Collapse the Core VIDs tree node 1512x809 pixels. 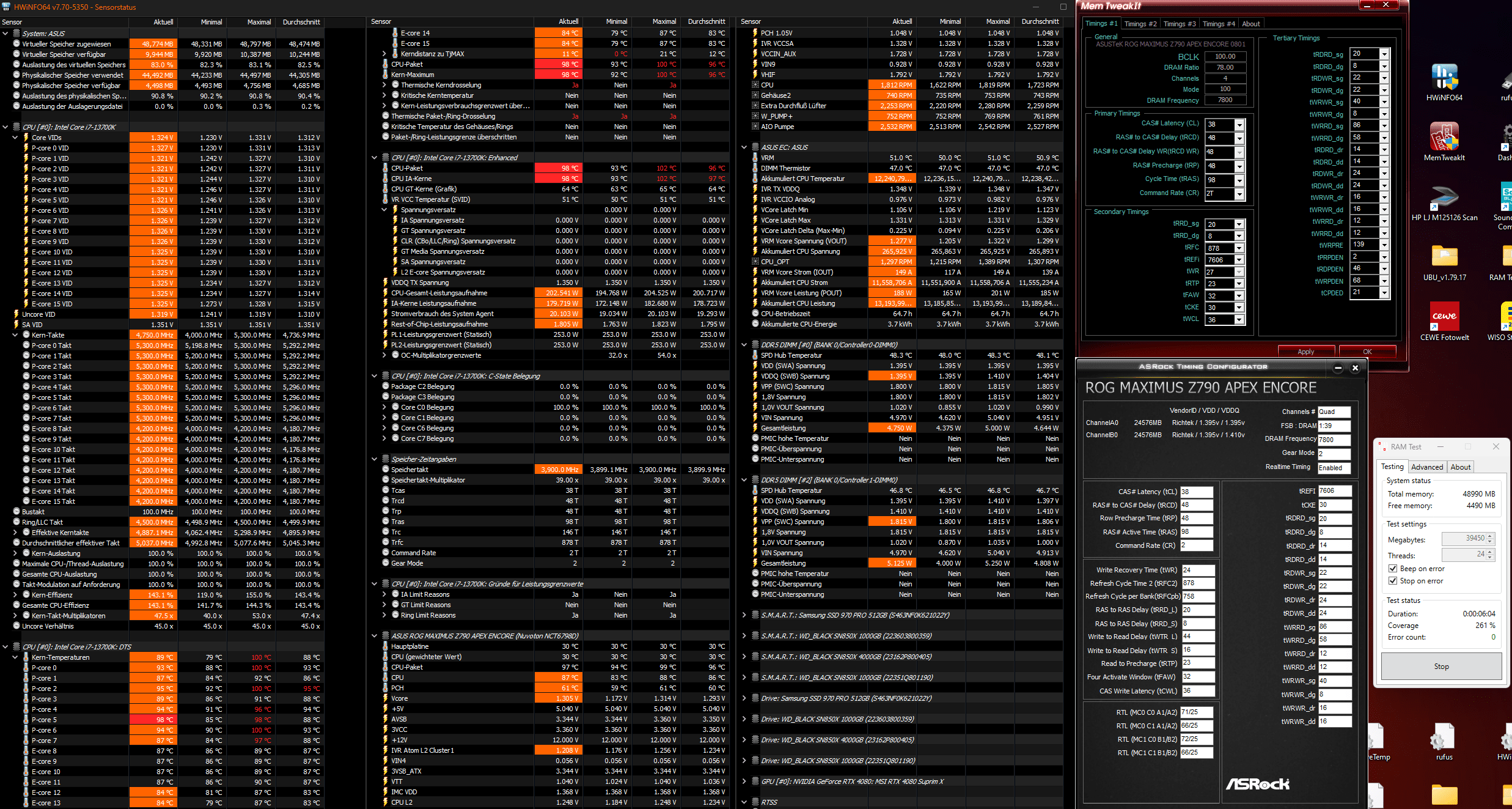15,138
